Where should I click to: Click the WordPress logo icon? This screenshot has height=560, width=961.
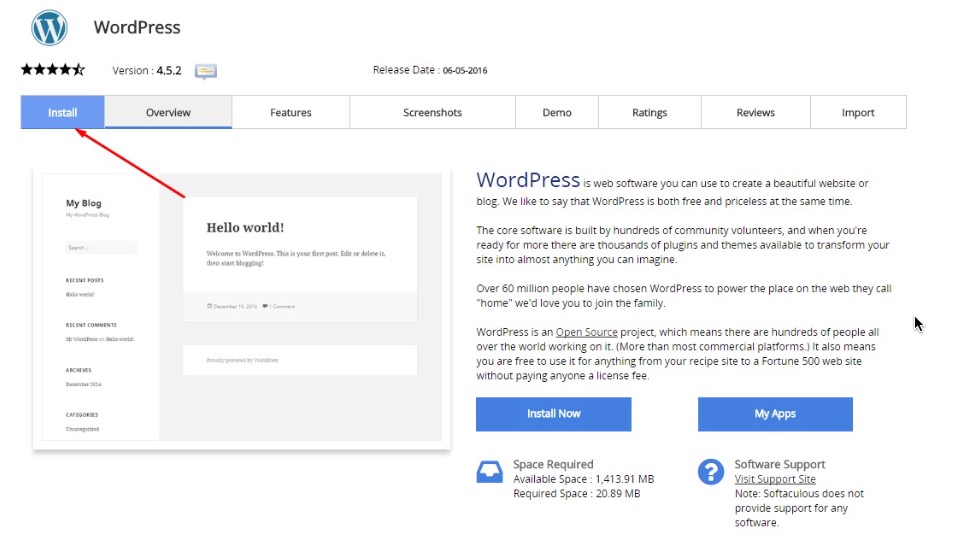[49, 28]
